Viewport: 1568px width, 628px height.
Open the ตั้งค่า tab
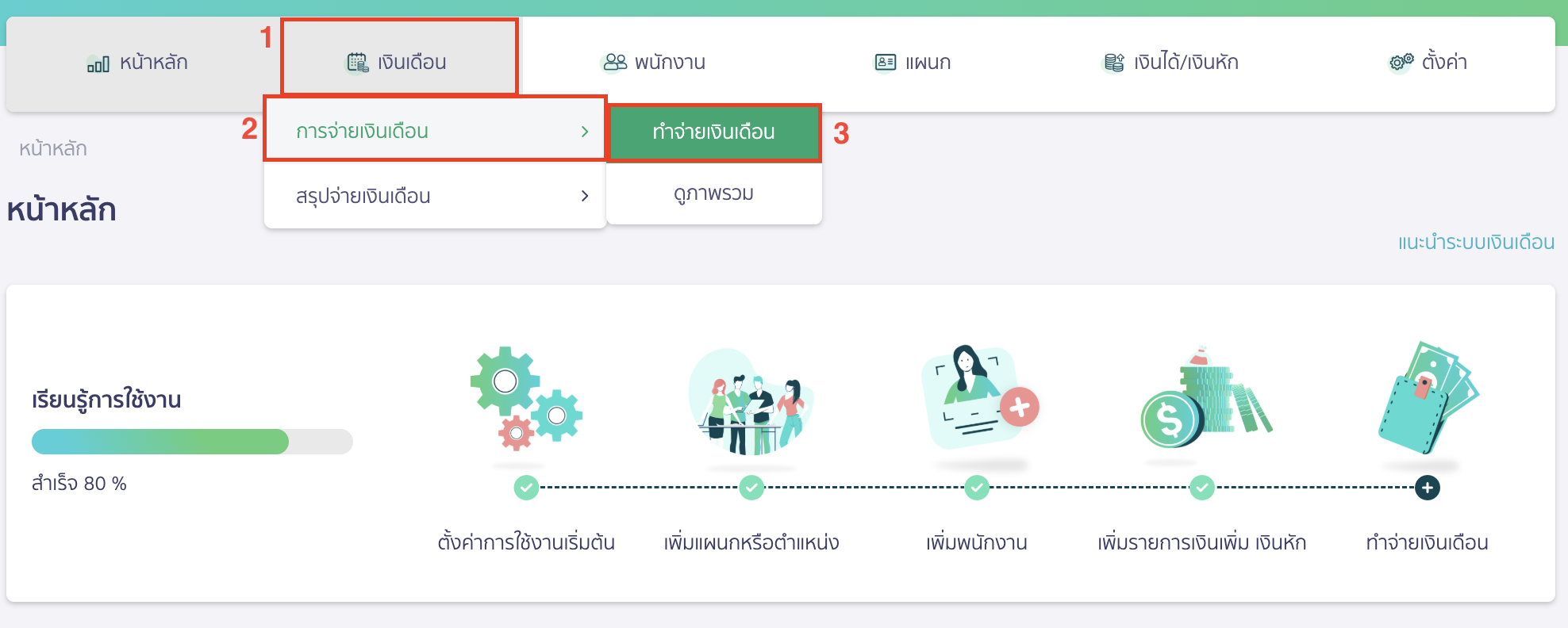tap(1428, 63)
